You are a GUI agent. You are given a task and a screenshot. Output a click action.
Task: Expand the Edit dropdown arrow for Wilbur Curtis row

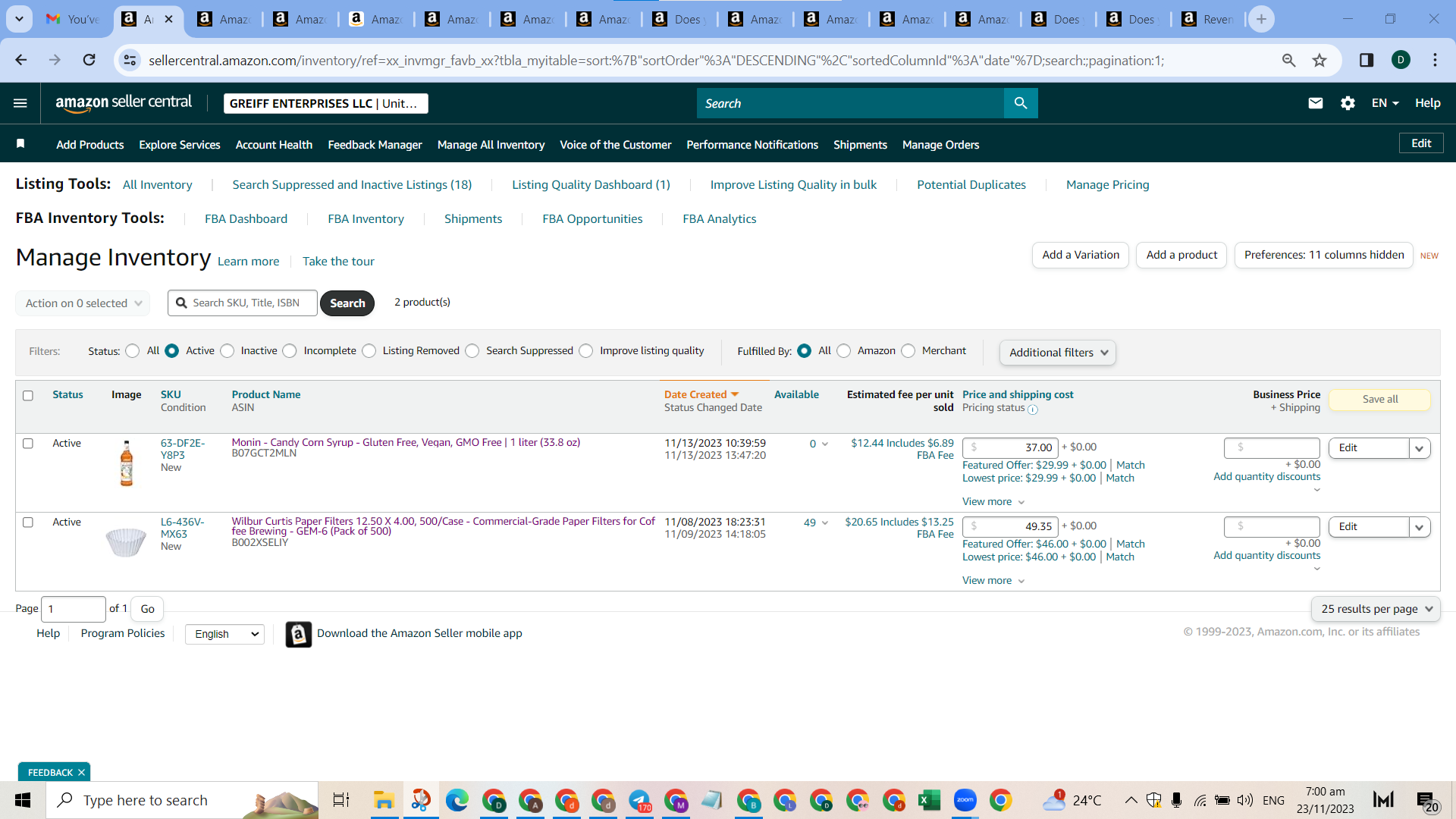(1420, 527)
